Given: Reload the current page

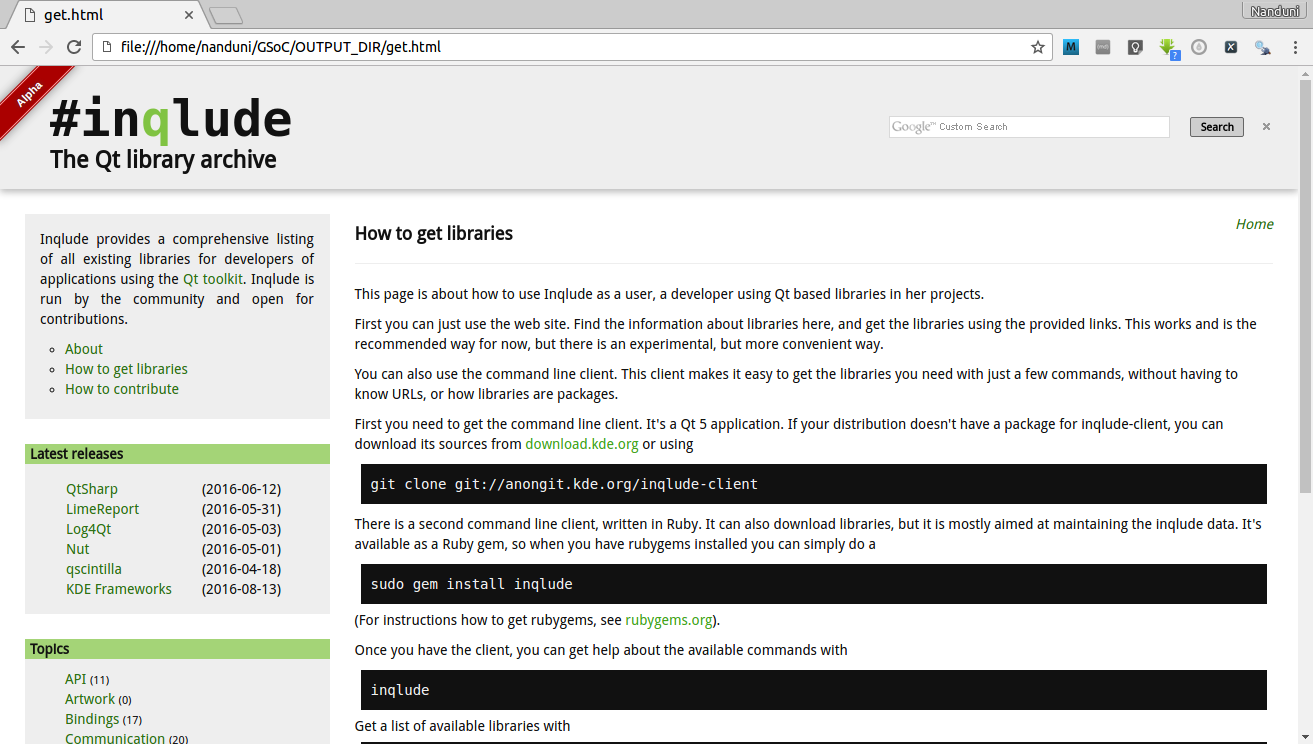Looking at the screenshot, I should click(x=73, y=47).
